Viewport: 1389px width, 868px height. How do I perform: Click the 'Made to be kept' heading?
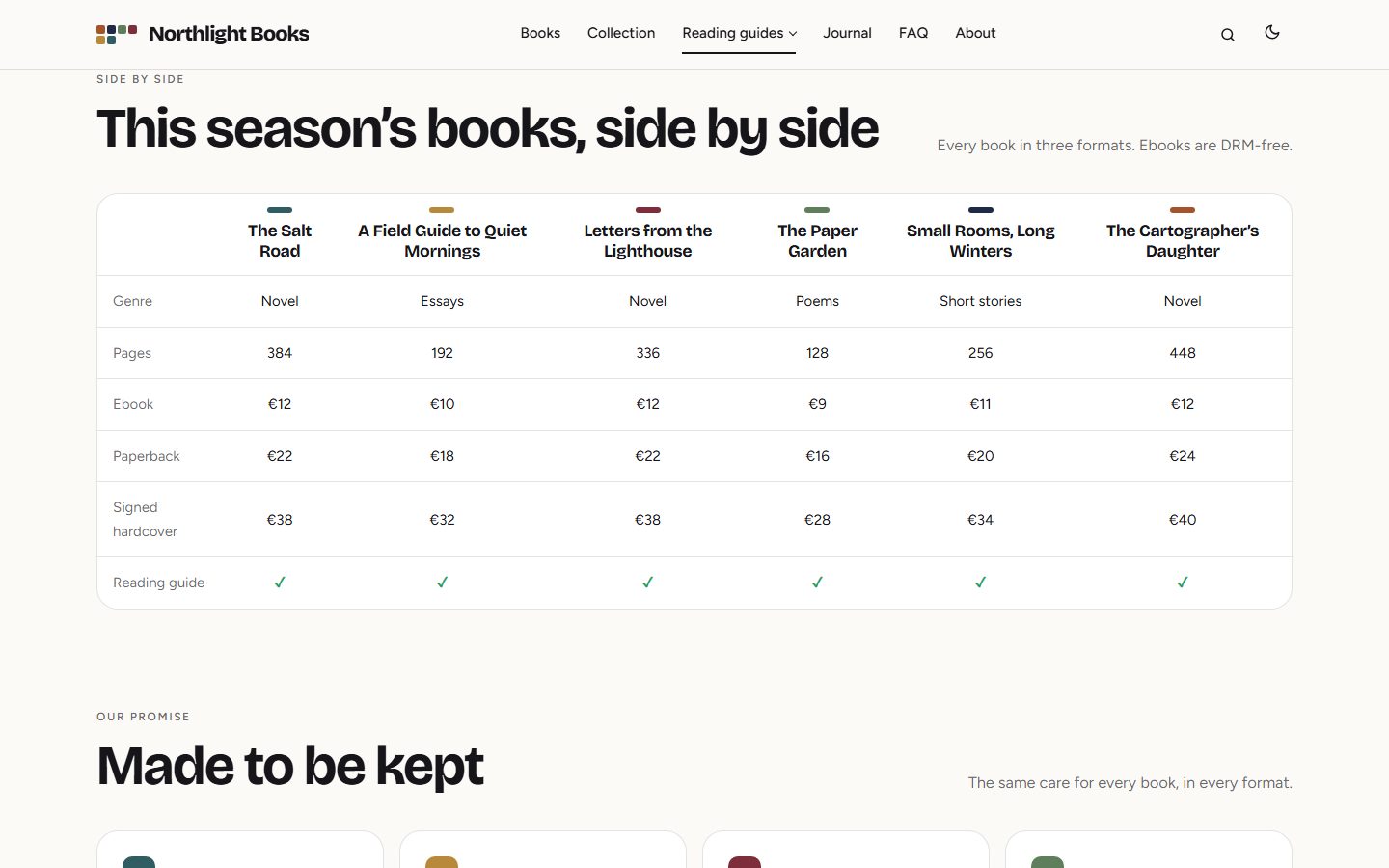tap(289, 766)
